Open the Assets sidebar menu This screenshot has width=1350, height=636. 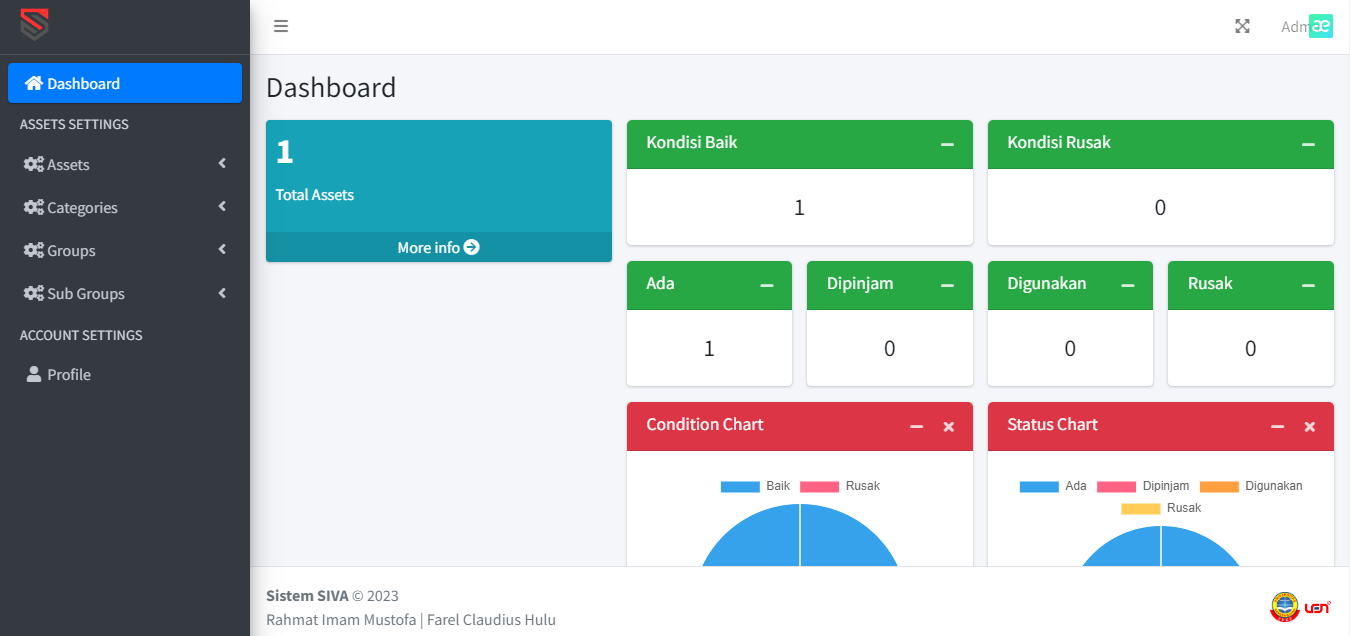point(67,164)
